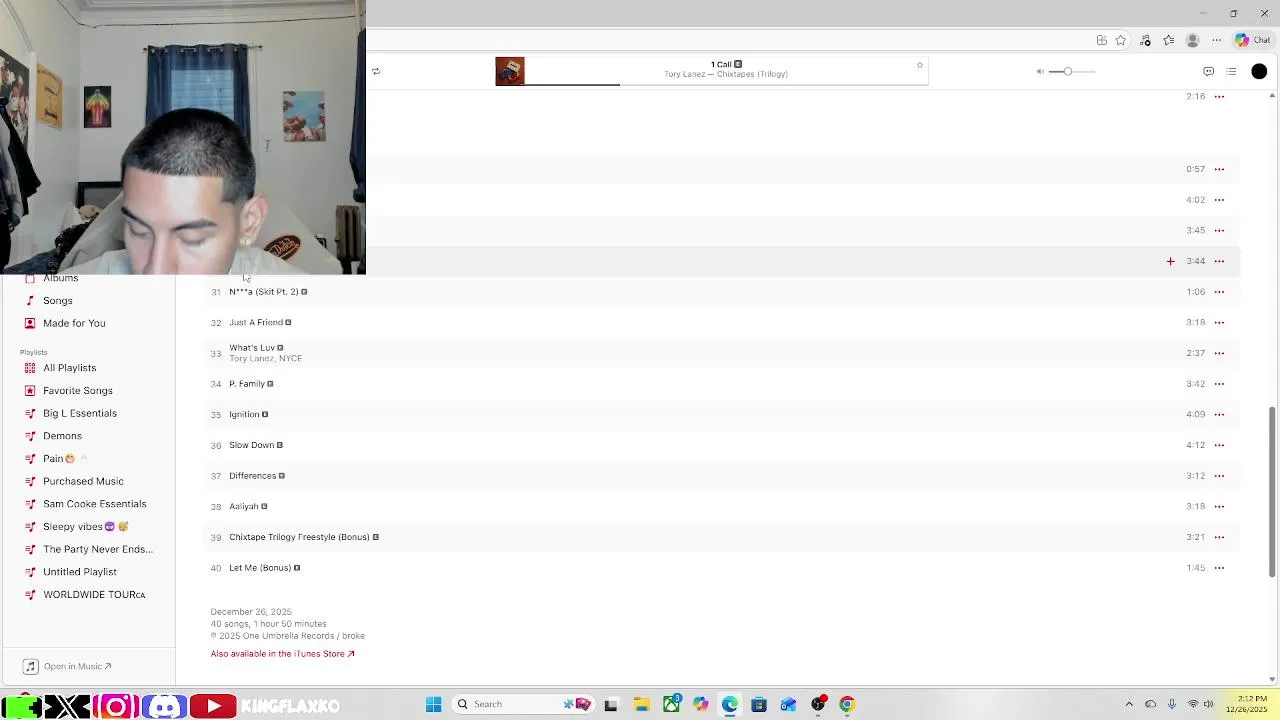Go to Albums in the sidebar
1280x720 pixels.
pyautogui.click(x=60, y=278)
